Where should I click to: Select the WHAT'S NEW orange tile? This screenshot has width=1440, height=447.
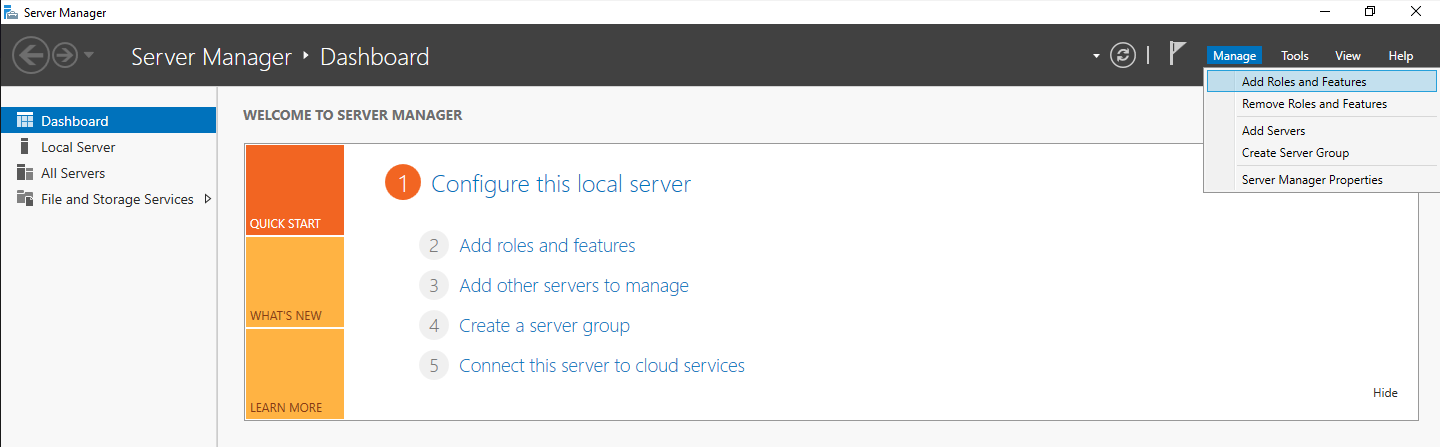[x=294, y=283]
